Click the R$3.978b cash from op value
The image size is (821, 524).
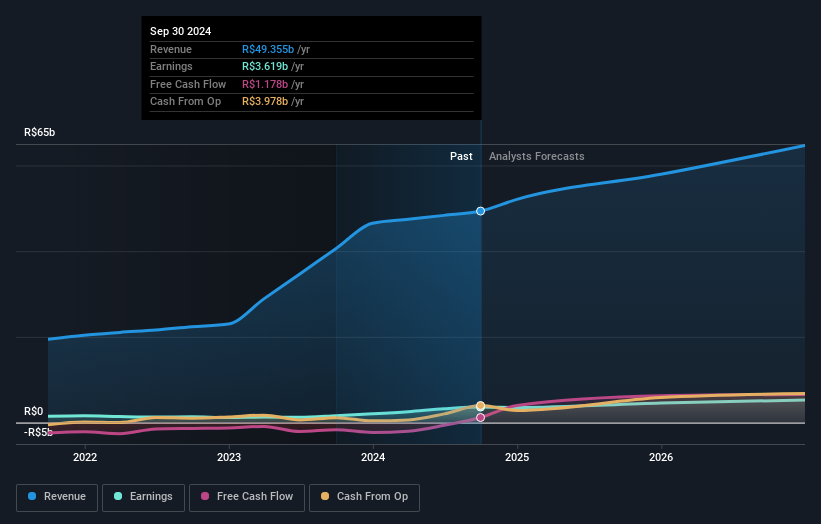265,102
